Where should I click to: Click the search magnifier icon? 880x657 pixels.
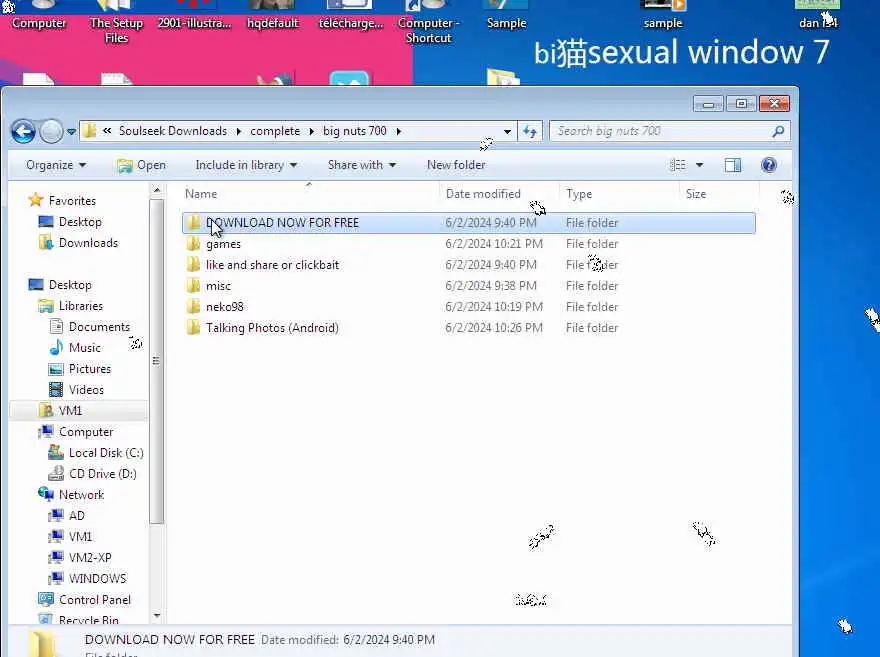tap(778, 131)
